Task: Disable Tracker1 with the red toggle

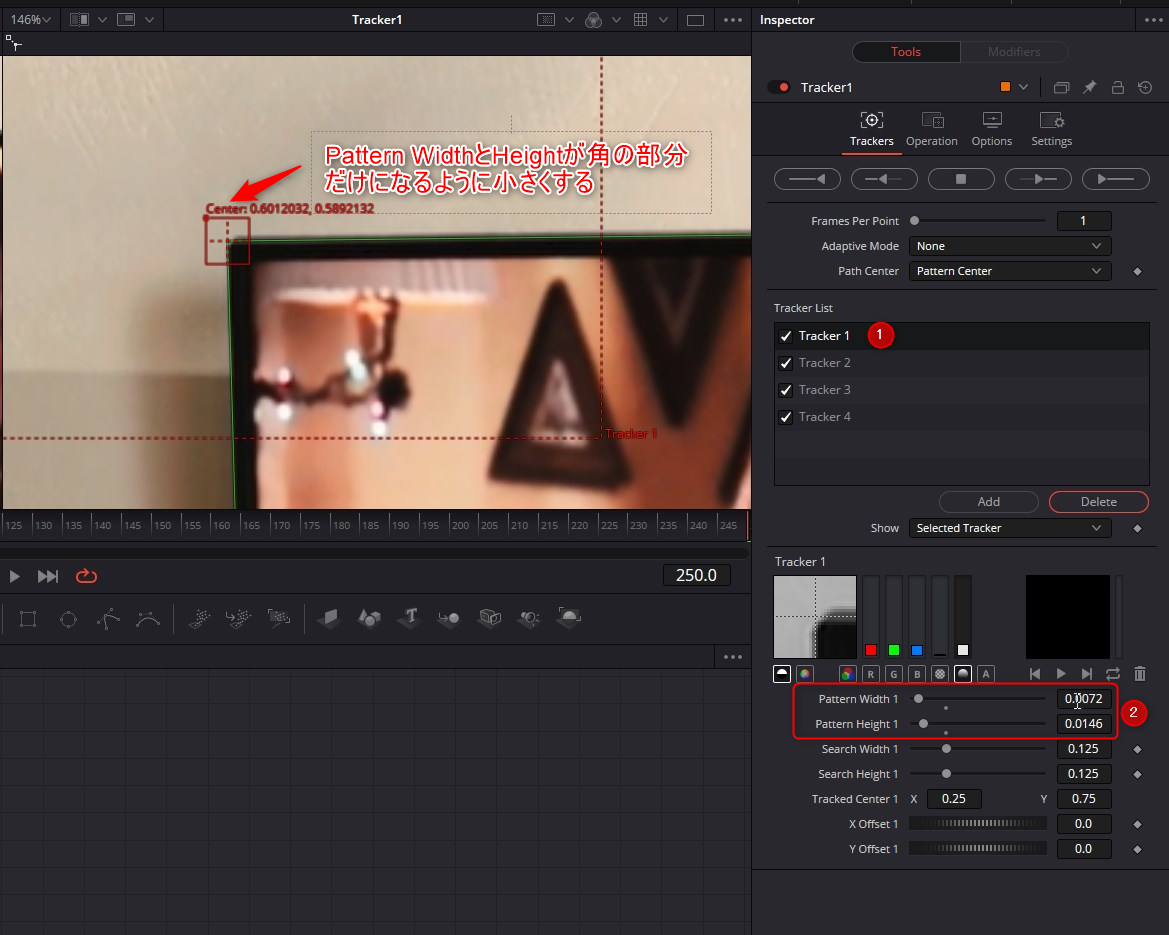Action: [x=779, y=87]
